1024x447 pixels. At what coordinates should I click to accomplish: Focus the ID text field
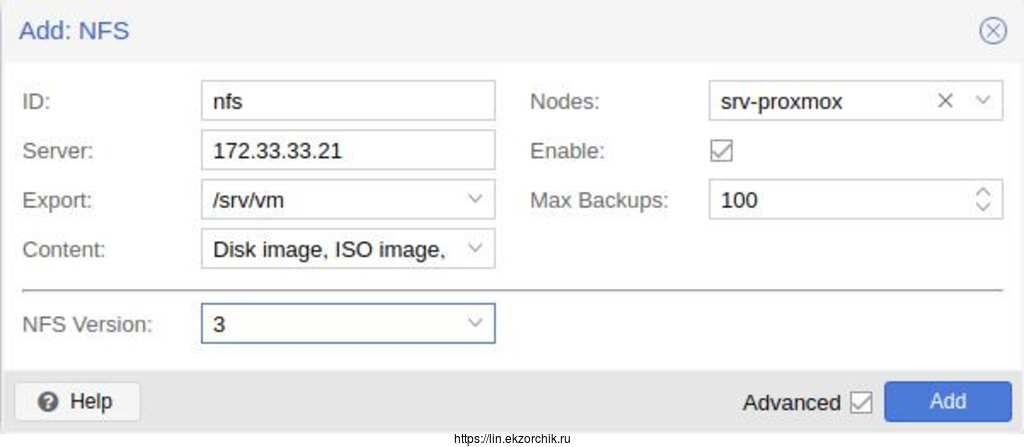point(347,101)
